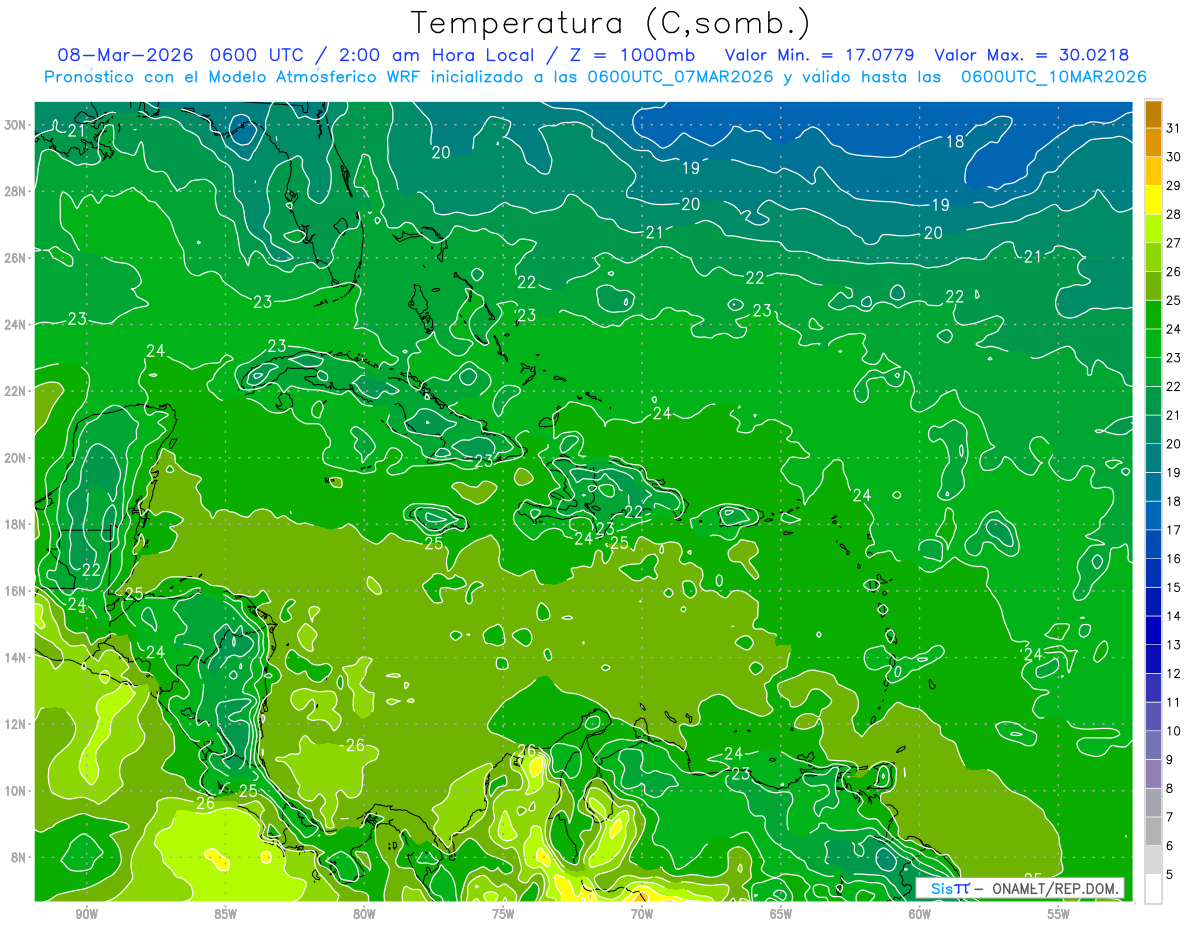This screenshot has height=927, width=1200.
Task: Click the 'Valor Max. = 30.0218' readout
Action: tap(1032, 55)
